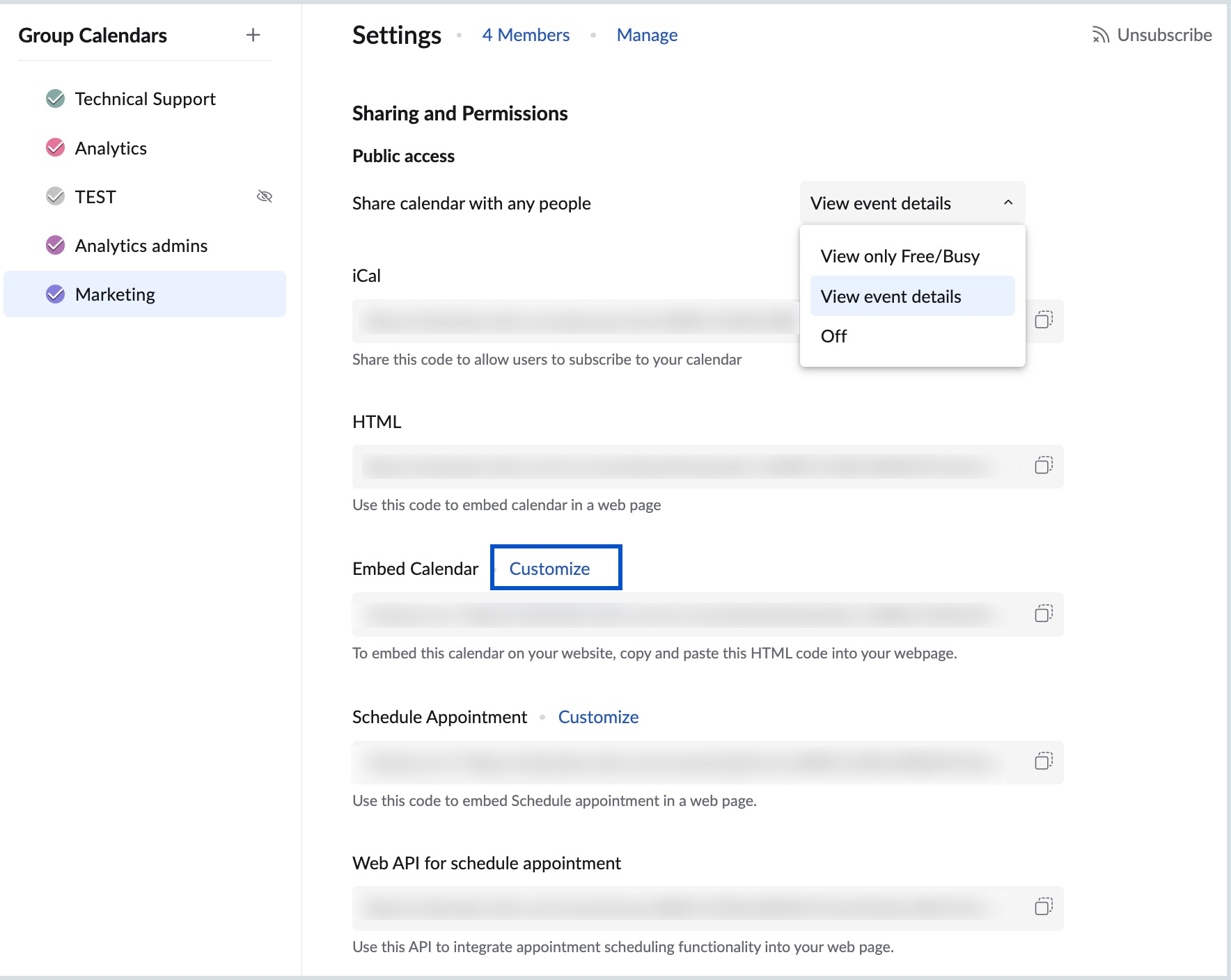
Task: Select View only Free/Busy from the dropdown
Action: [900, 255]
